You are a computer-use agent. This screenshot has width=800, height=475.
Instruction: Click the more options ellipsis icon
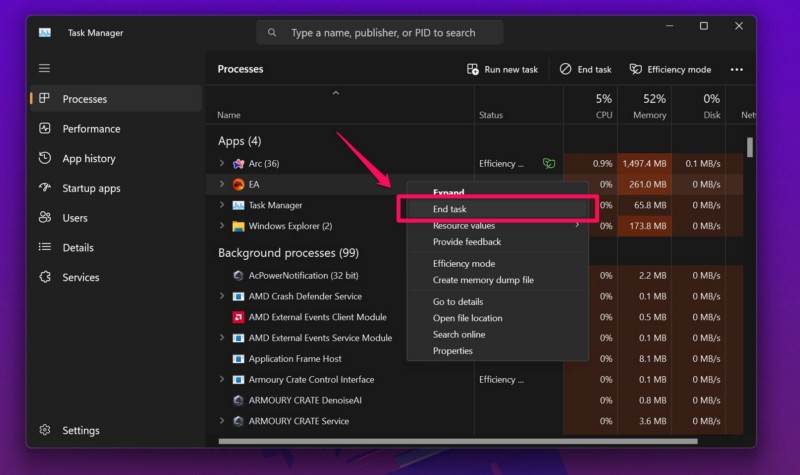click(737, 69)
